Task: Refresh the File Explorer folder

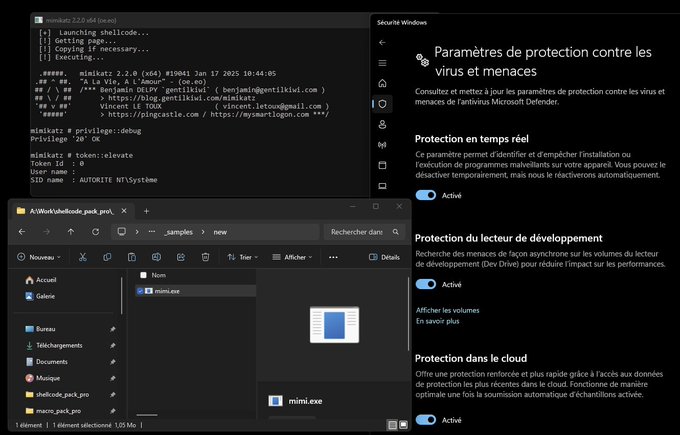Action: pyautogui.click(x=95, y=232)
